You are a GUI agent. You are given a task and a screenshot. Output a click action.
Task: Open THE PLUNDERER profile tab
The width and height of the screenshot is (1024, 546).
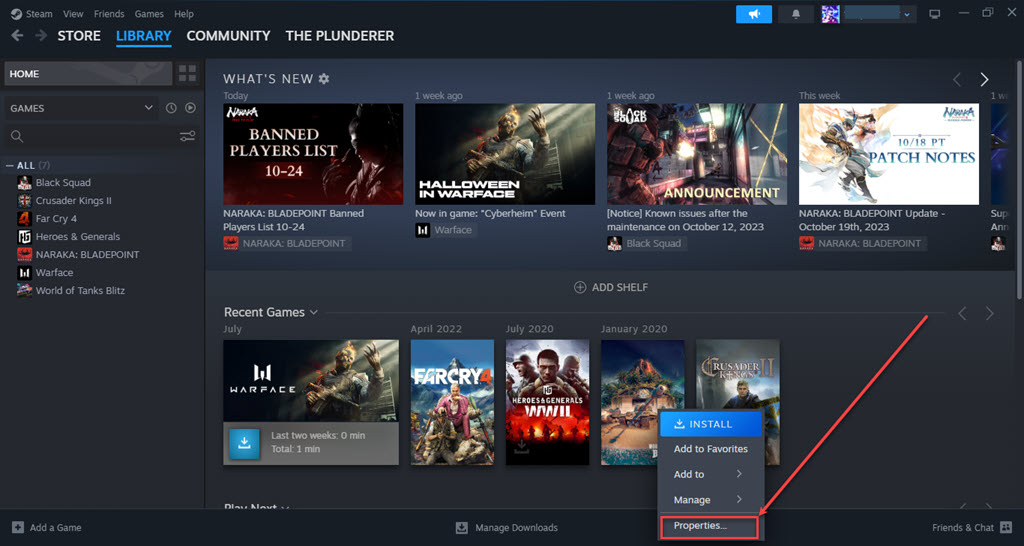point(340,36)
